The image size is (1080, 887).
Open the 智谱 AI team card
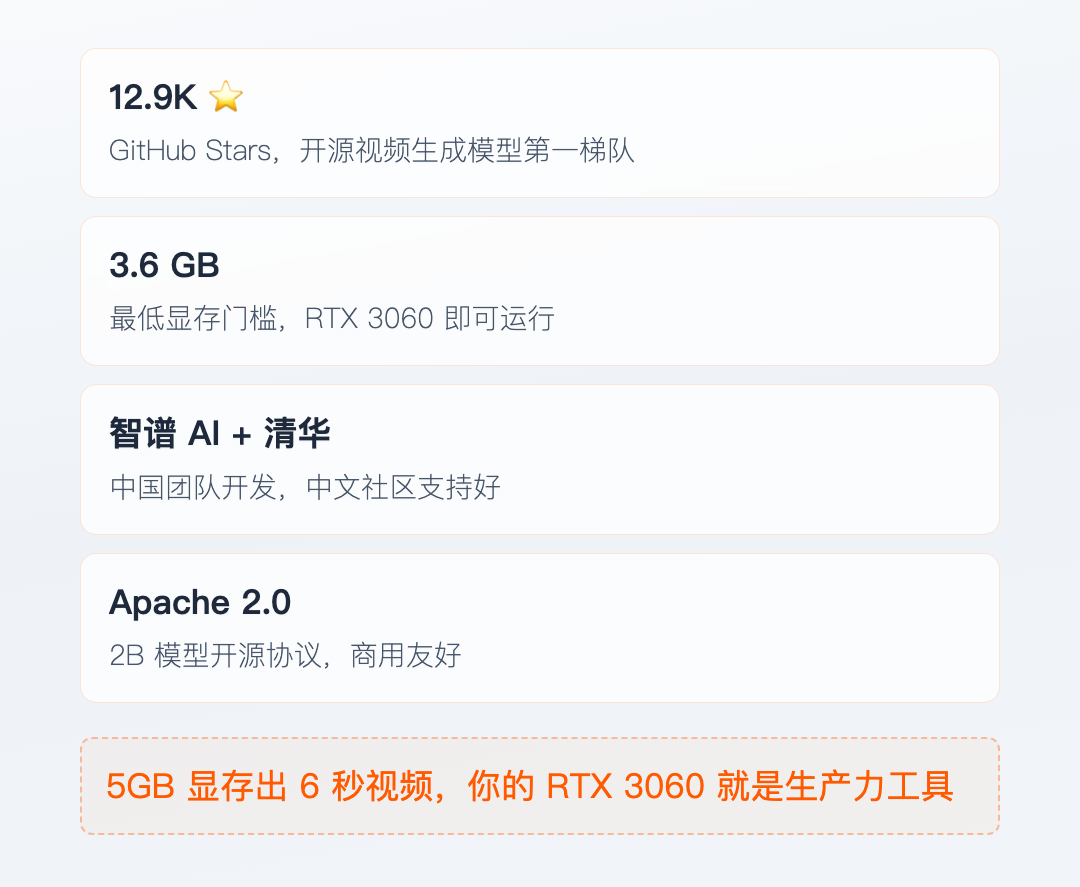pyautogui.click(x=540, y=459)
